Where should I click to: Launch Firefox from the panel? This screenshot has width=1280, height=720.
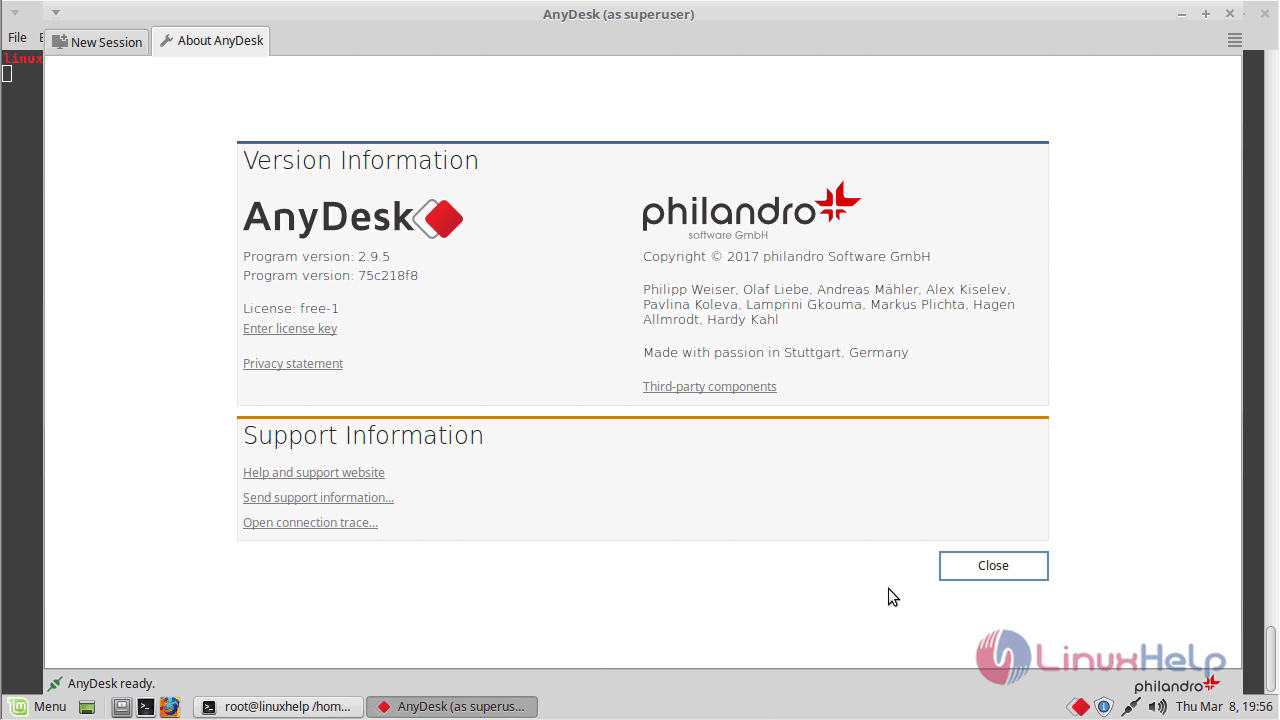point(170,707)
